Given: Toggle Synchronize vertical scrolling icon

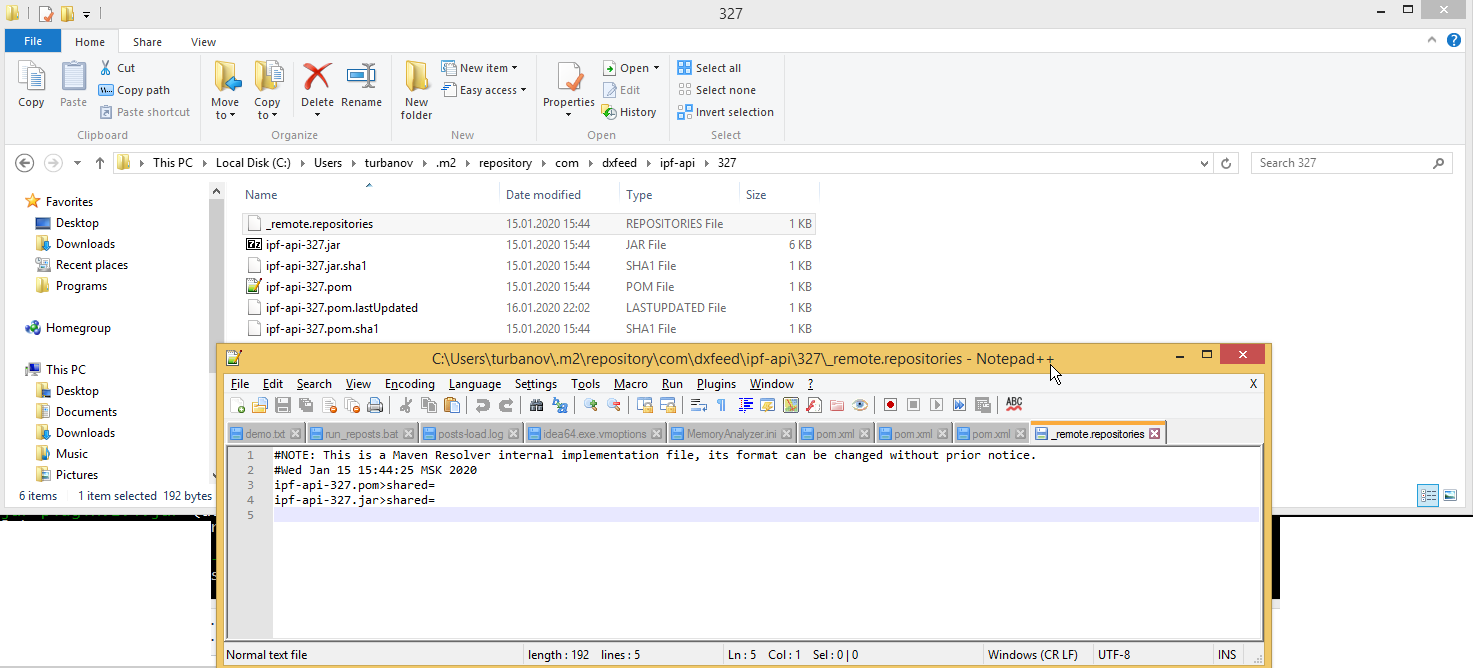Looking at the screenshot, I should (645, 405).
